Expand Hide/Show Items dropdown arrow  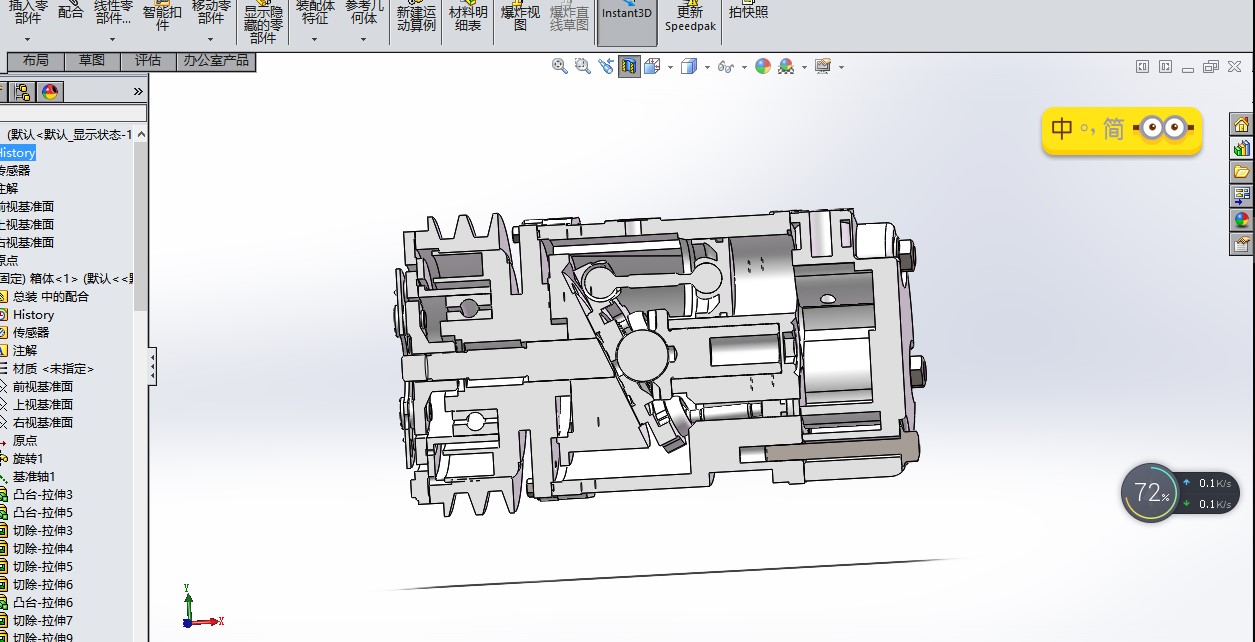(744, 68)
